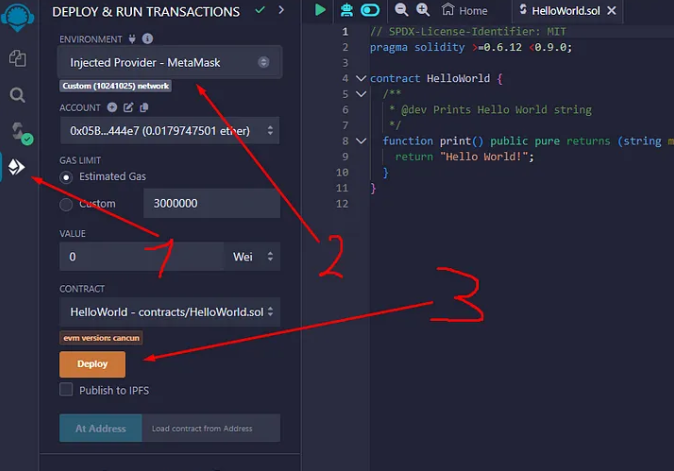The height and width of the screenshot is (471, 674).
Task: Click the environment info icon
Action: coord(147,39)
